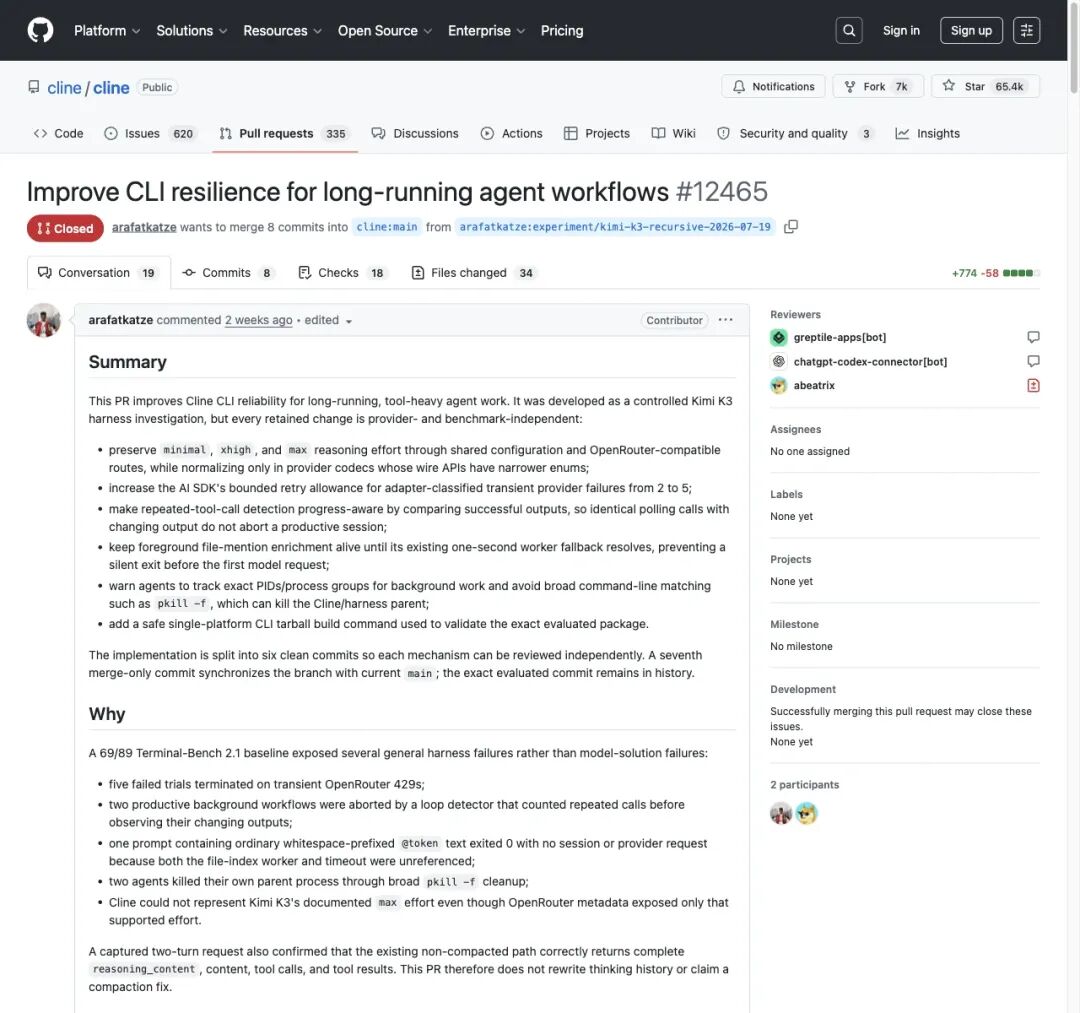Switch to the Commits tab
This screenshot has height=1013, width=1080.
[x=228, y=273]
